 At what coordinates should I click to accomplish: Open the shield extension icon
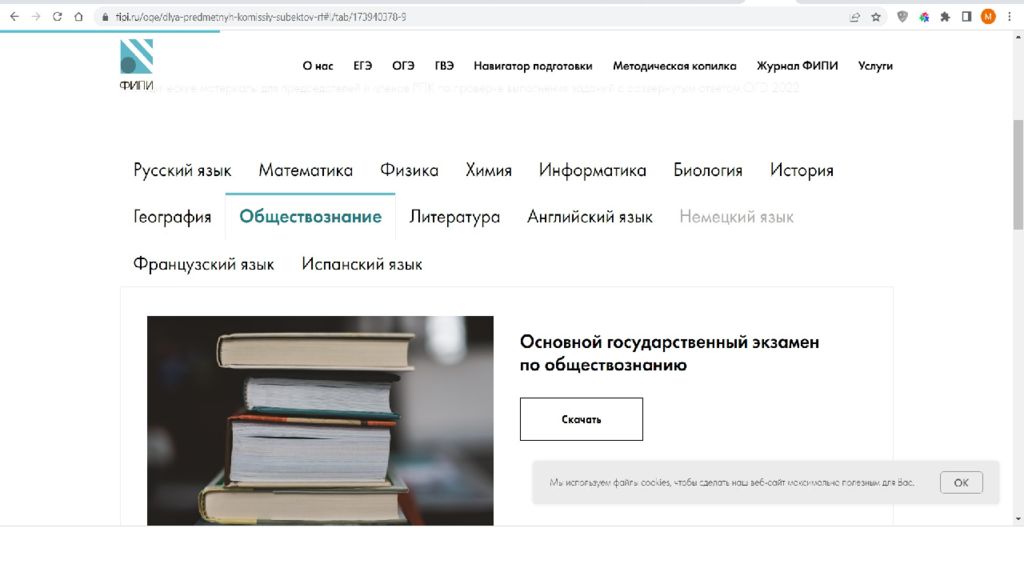[902, 17]
